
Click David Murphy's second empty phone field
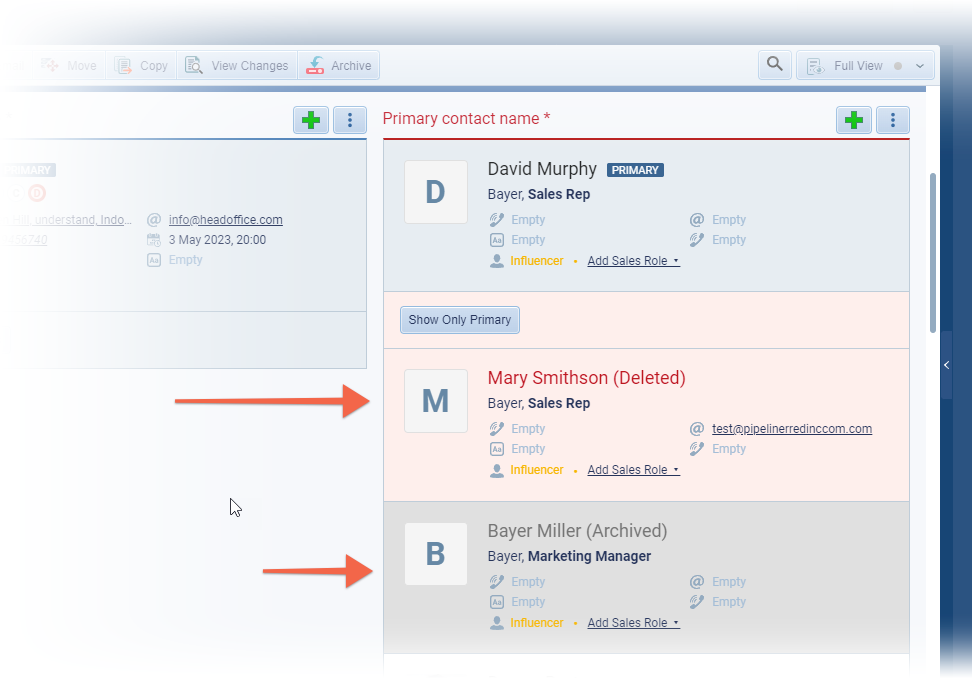coord(728,240)
